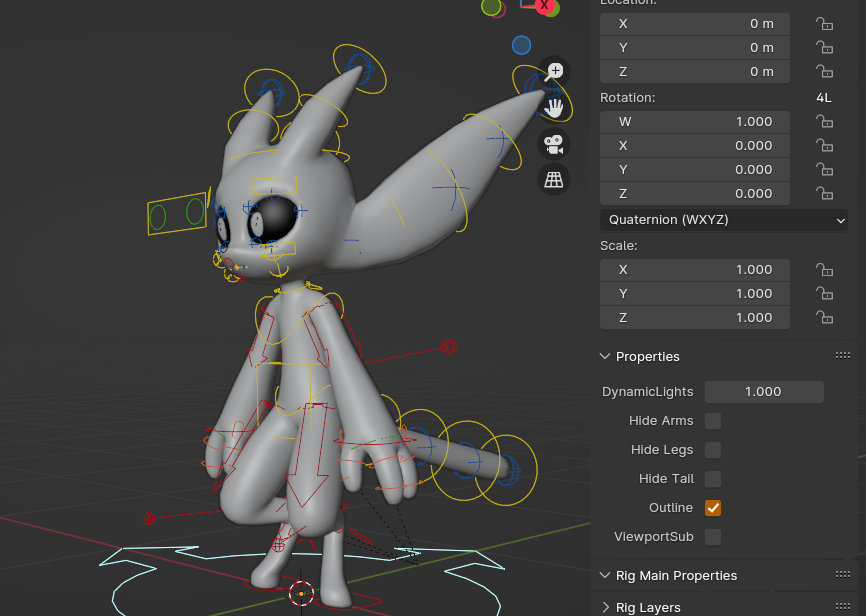866x616 pixels.
Task: Open the Quaternion (WXYZ) rotation mode dropdown
Action: pyautogui.click(x=724, y=220)
